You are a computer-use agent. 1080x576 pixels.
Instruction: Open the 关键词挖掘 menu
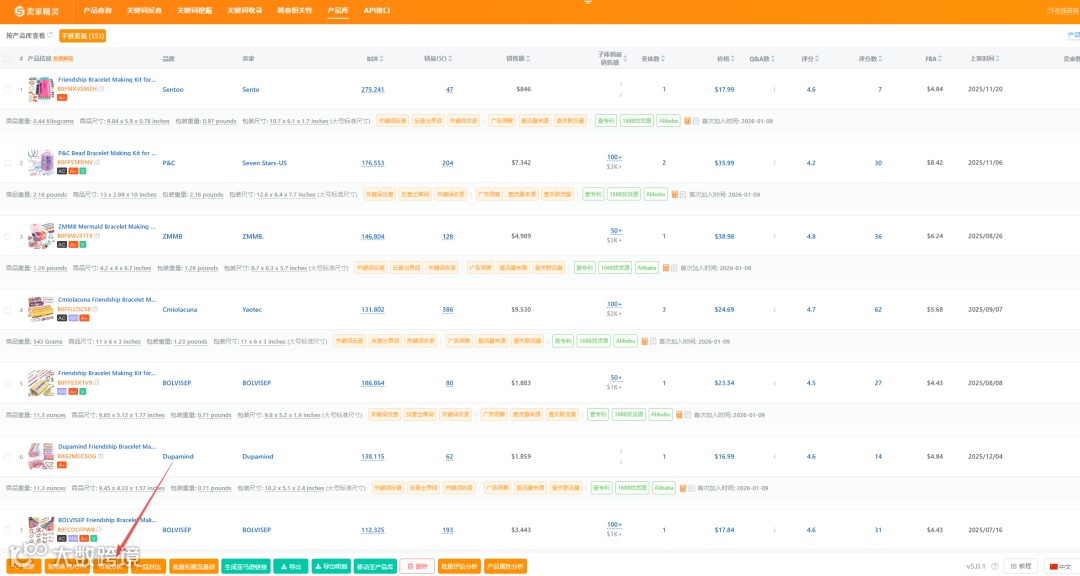(194, 10)
